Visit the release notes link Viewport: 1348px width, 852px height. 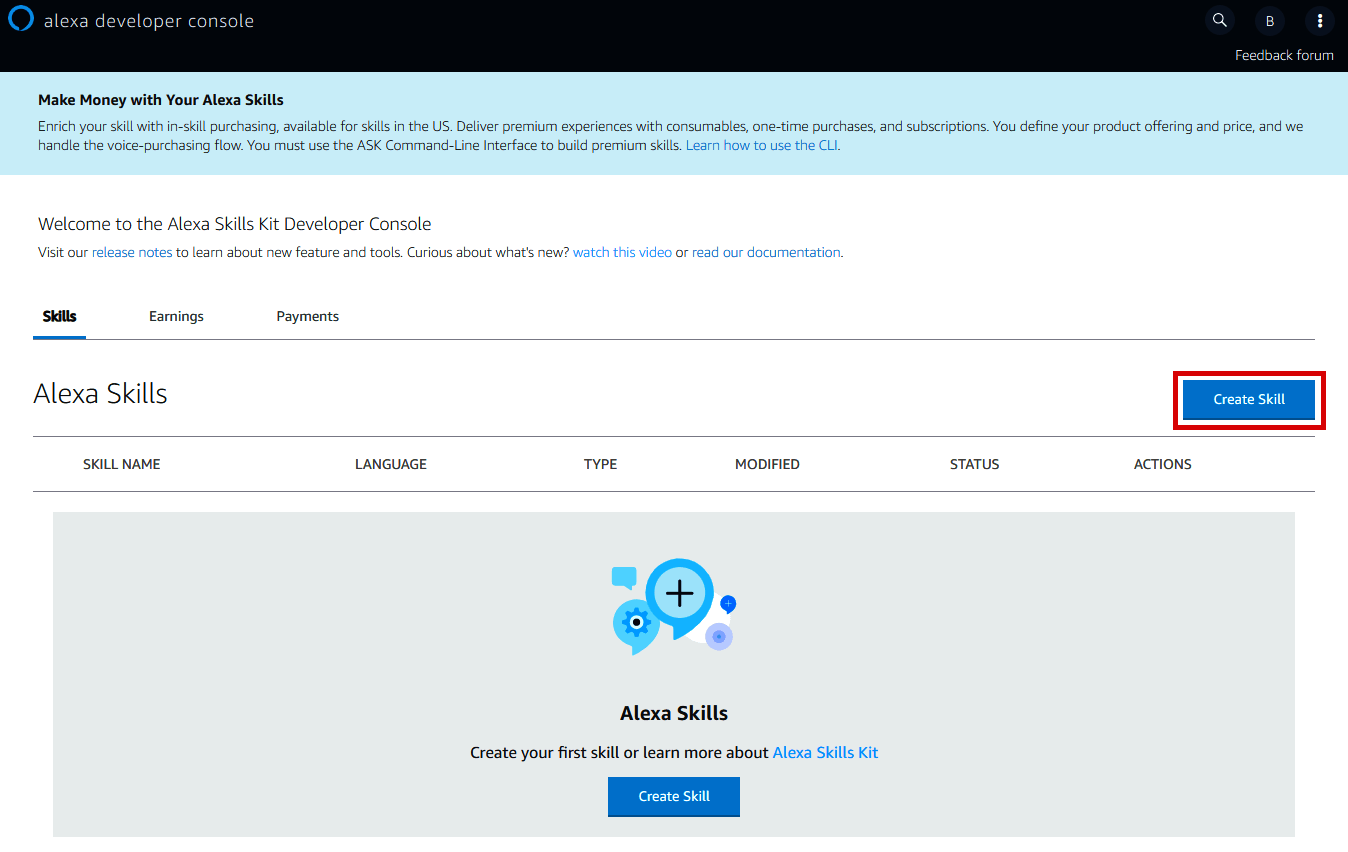131,252
